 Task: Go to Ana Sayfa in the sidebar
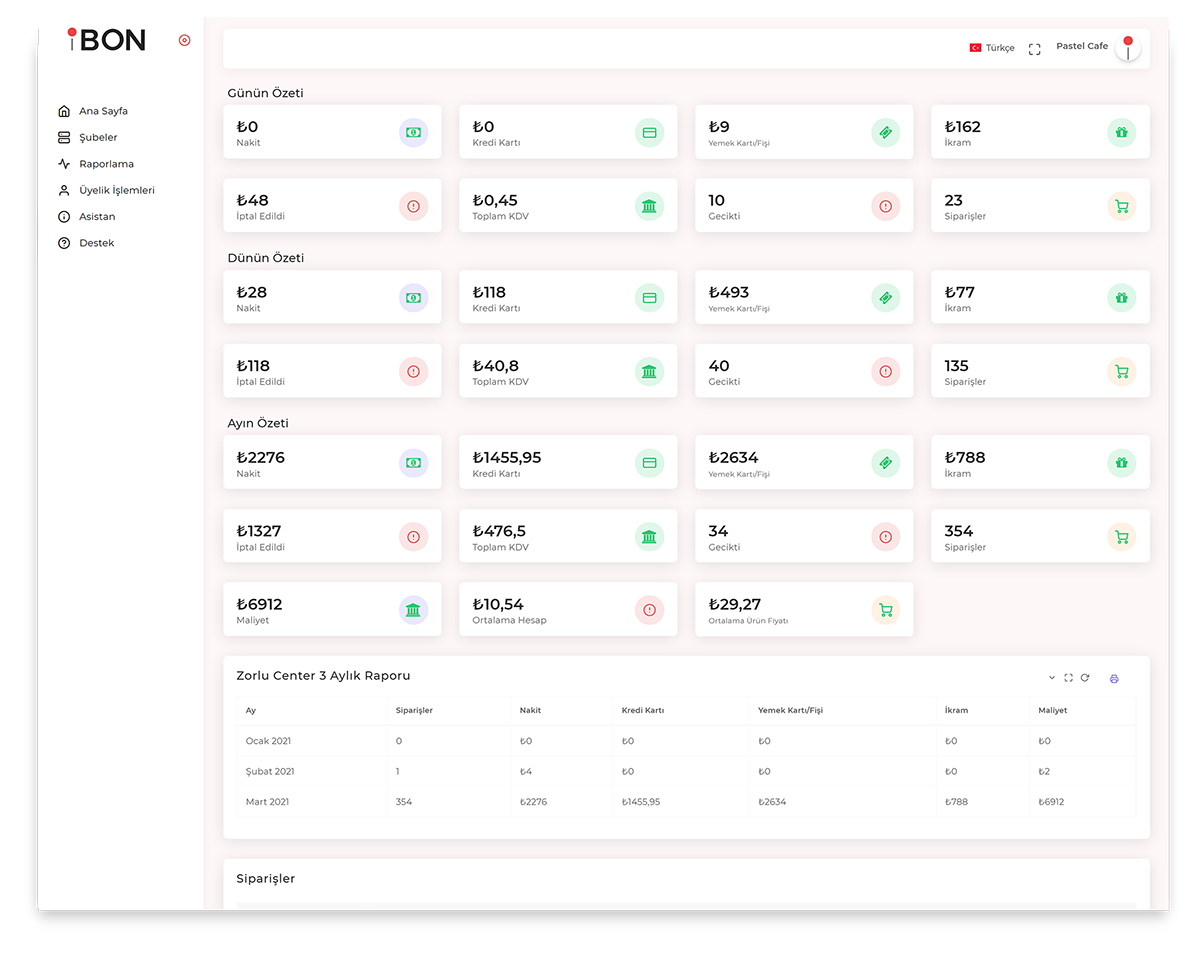pyautogui.click(x=103, y=111)
